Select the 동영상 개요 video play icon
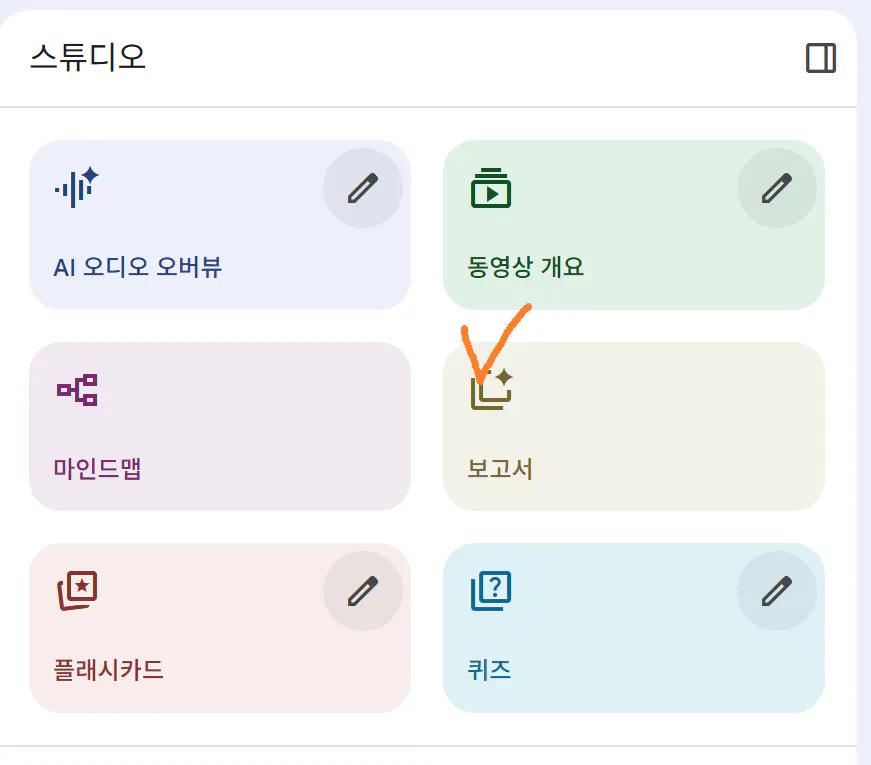The width and height of the screenshot is (871, 765). point(489,186)
